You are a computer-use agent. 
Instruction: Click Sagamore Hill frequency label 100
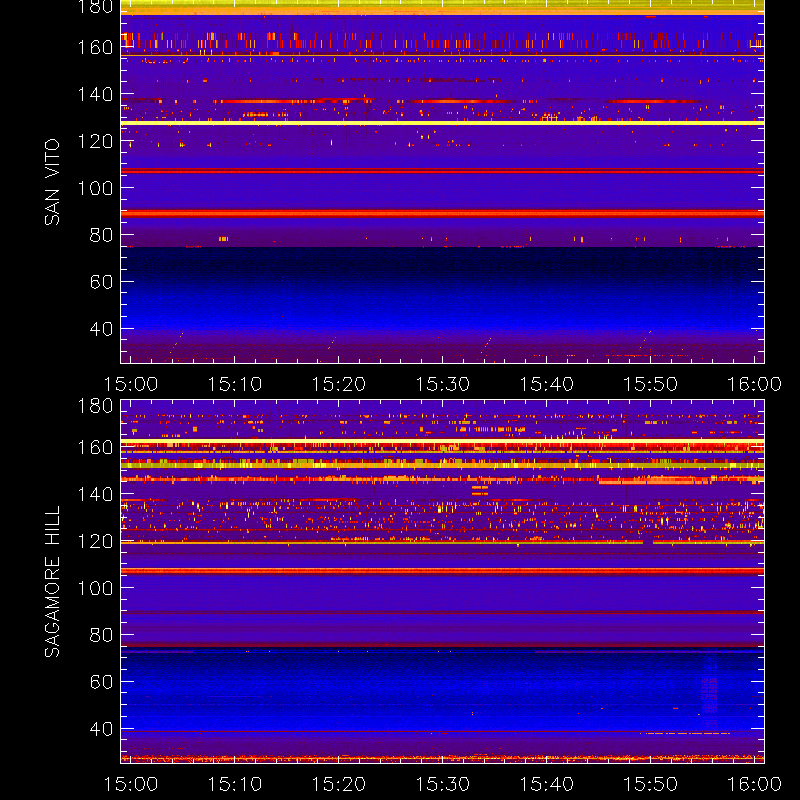[95, 588]
